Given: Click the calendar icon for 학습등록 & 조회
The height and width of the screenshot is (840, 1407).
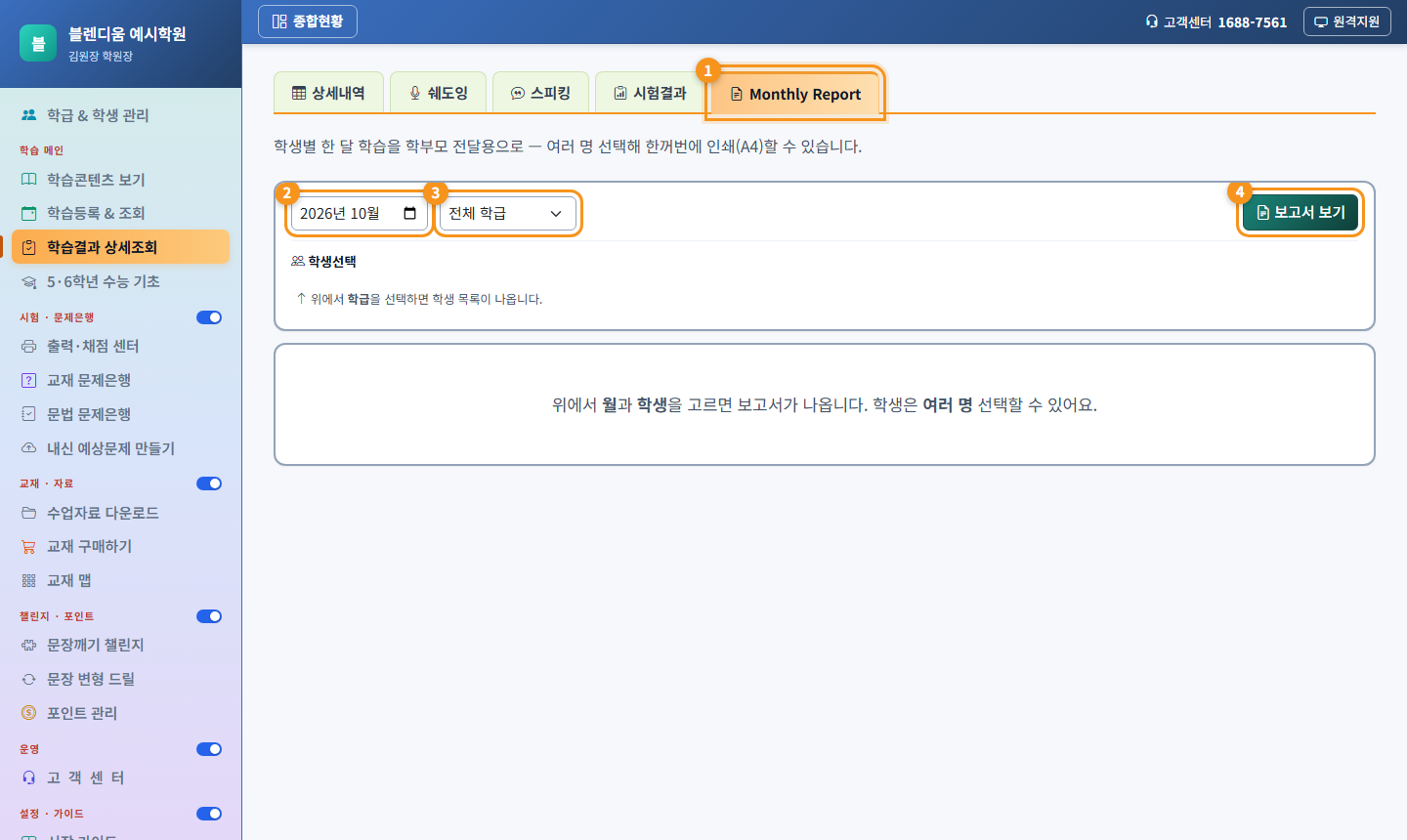Looking at the screenshot, I should click(29, 213).
